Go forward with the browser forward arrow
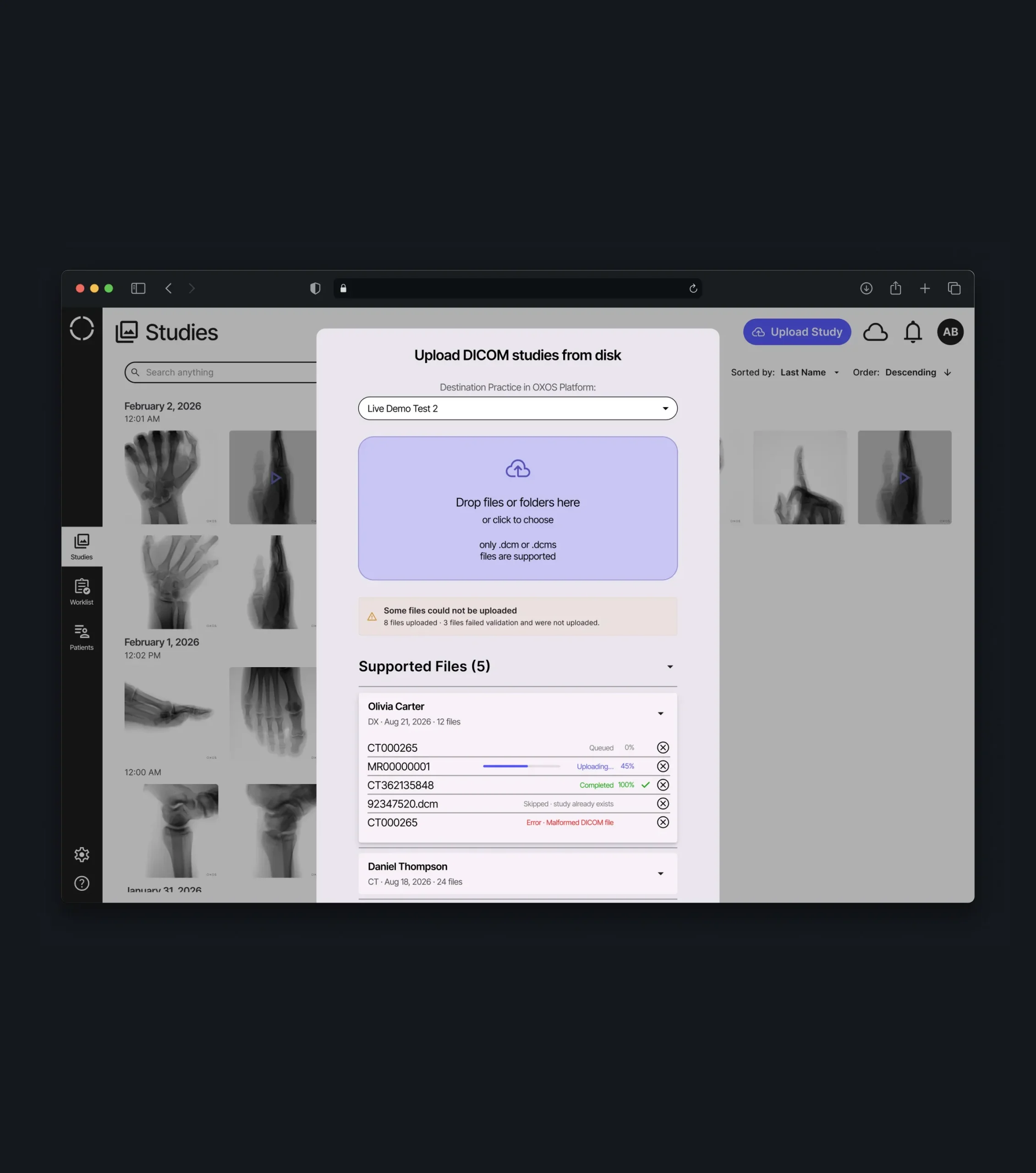The height and width of the screenshot is (1173, 1036). click(192, 288)
